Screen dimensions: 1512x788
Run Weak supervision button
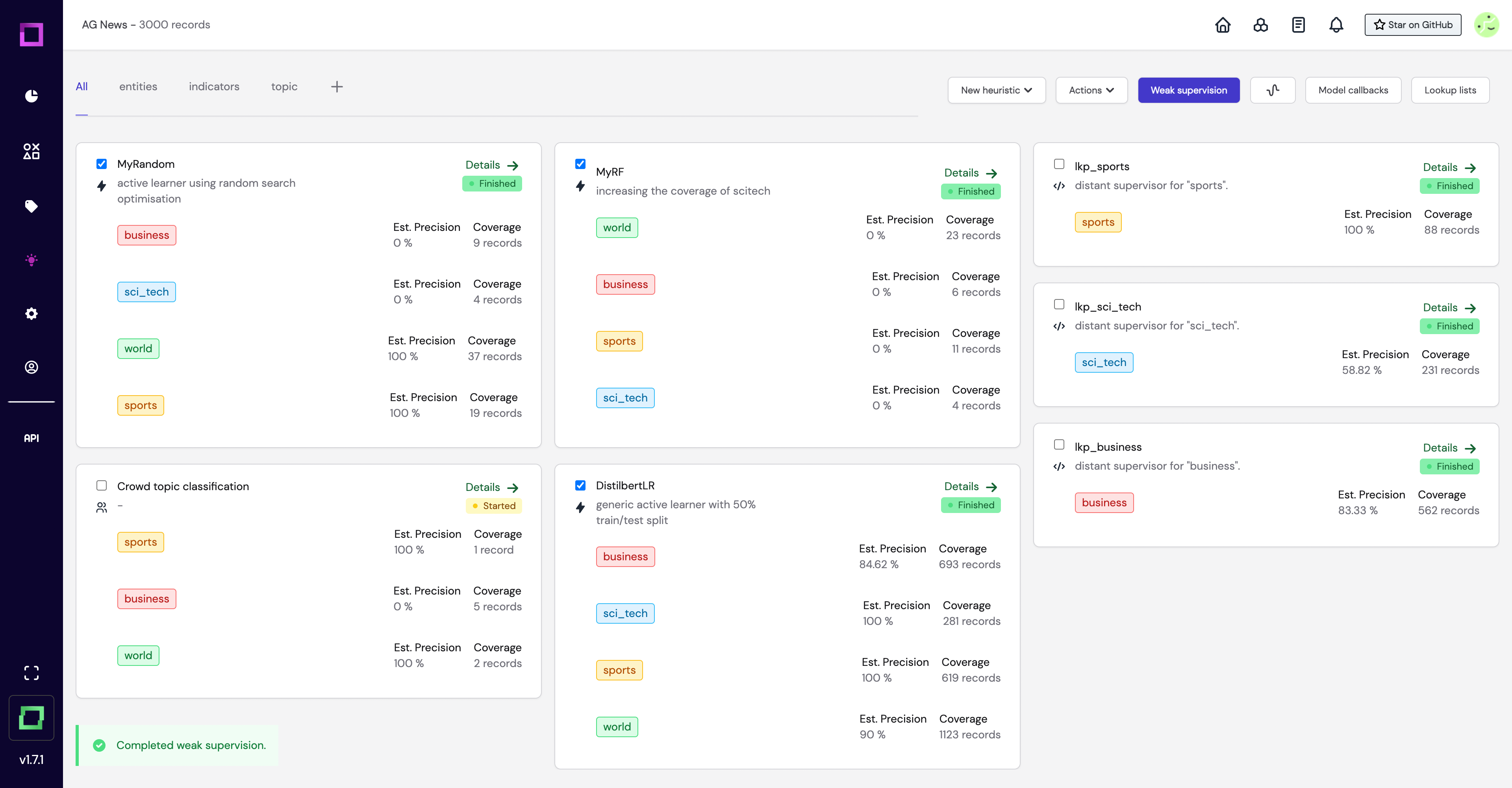[x=1189, y=90]
